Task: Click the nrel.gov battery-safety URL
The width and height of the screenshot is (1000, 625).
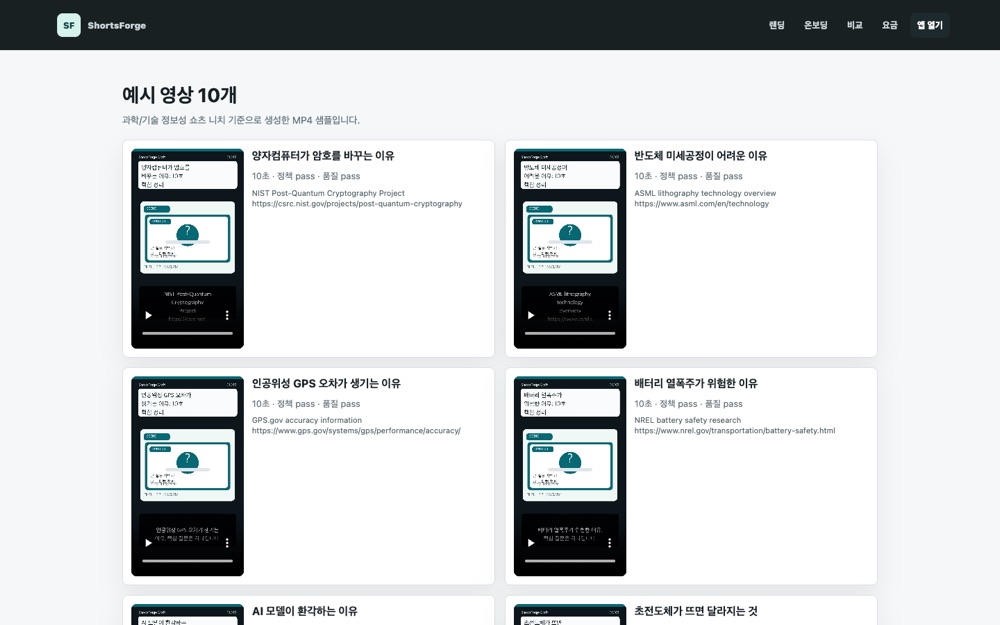Action: tap(735, 431)
